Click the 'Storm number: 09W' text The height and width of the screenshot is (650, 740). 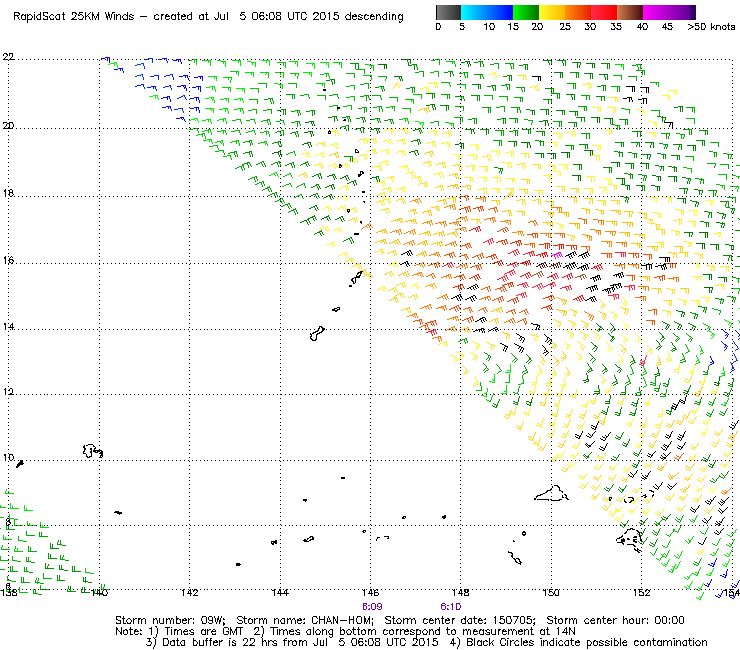coord(170,620)
